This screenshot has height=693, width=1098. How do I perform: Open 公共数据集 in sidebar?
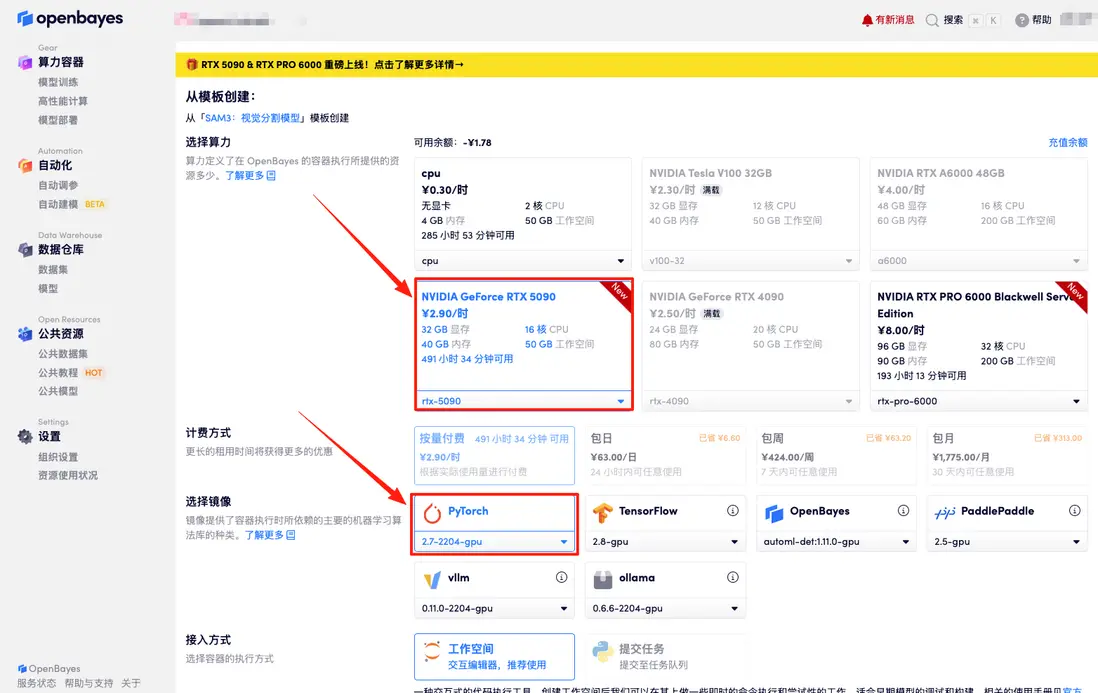pos(63,354)
